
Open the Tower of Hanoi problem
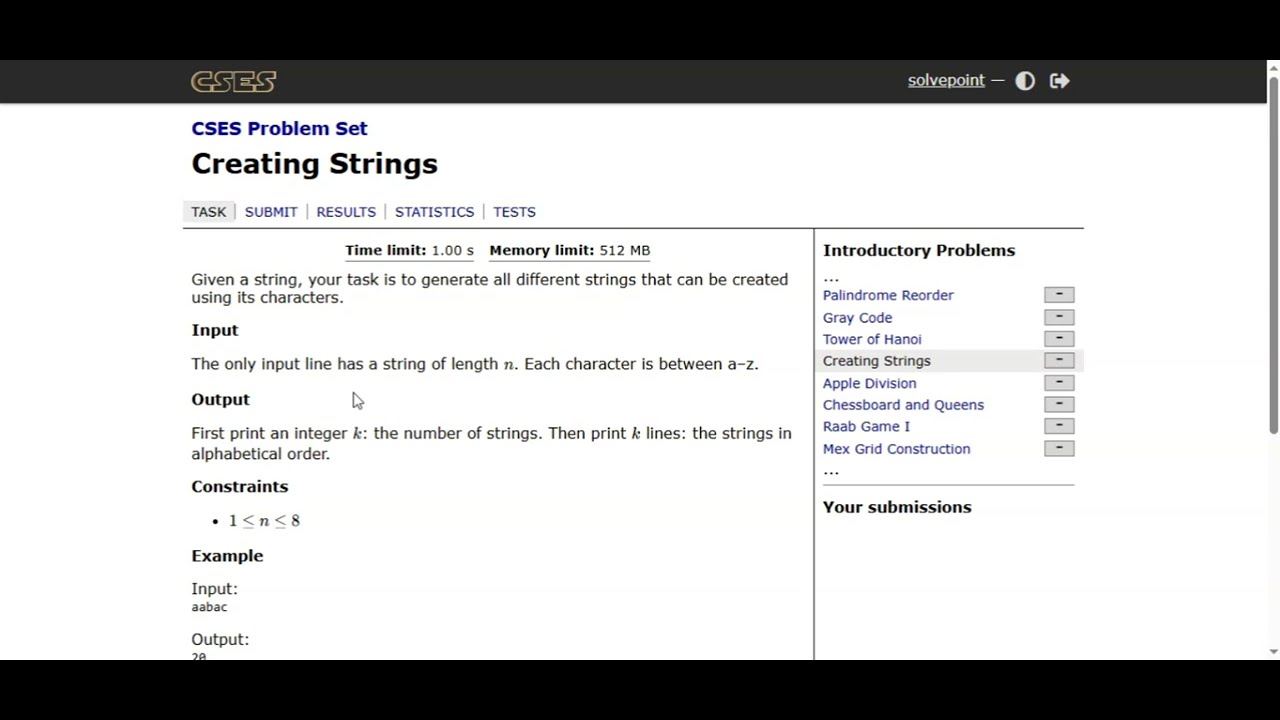click(872, 339)
